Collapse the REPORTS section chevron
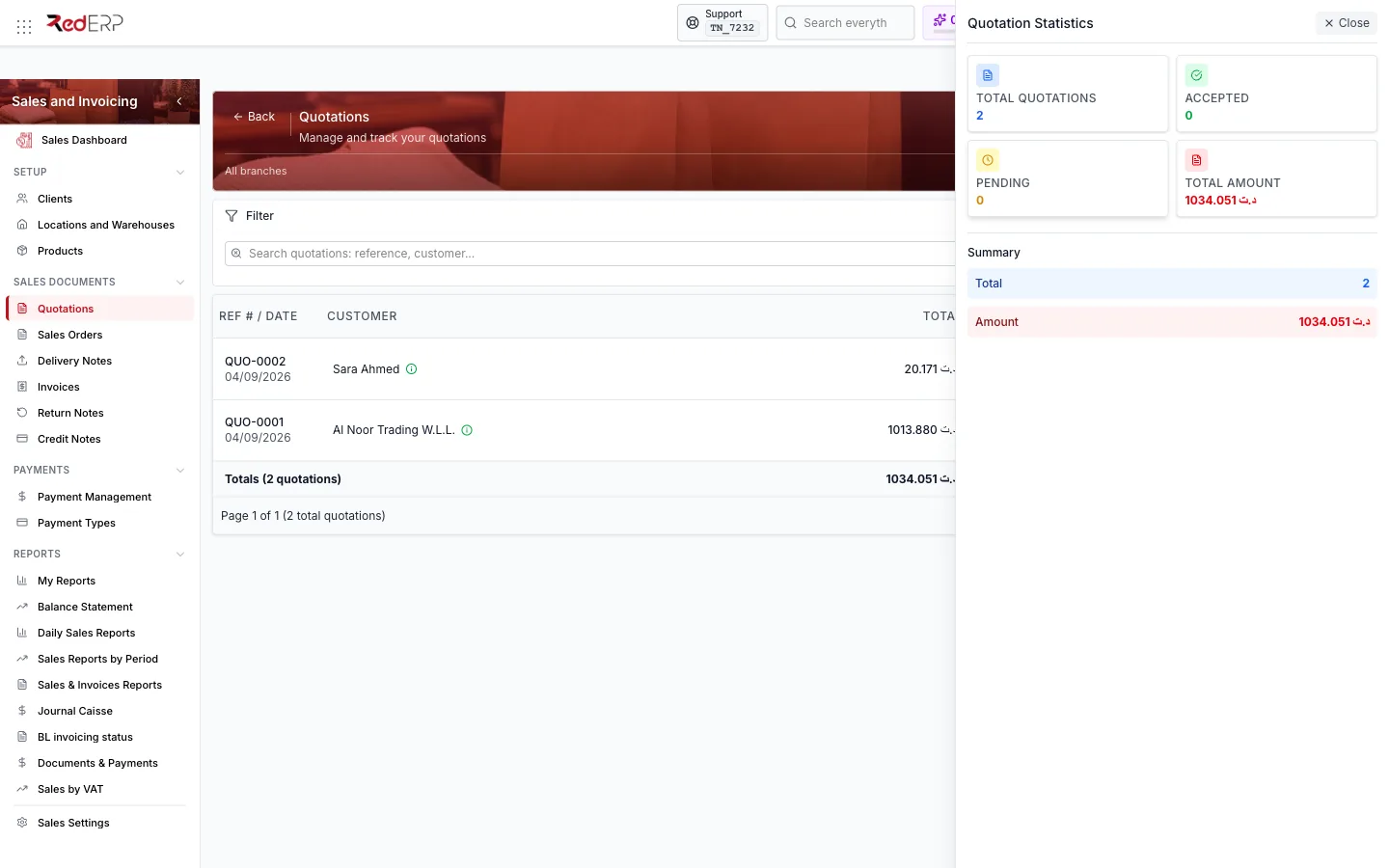Screen dimensions: 1389x868 [180, 555]
